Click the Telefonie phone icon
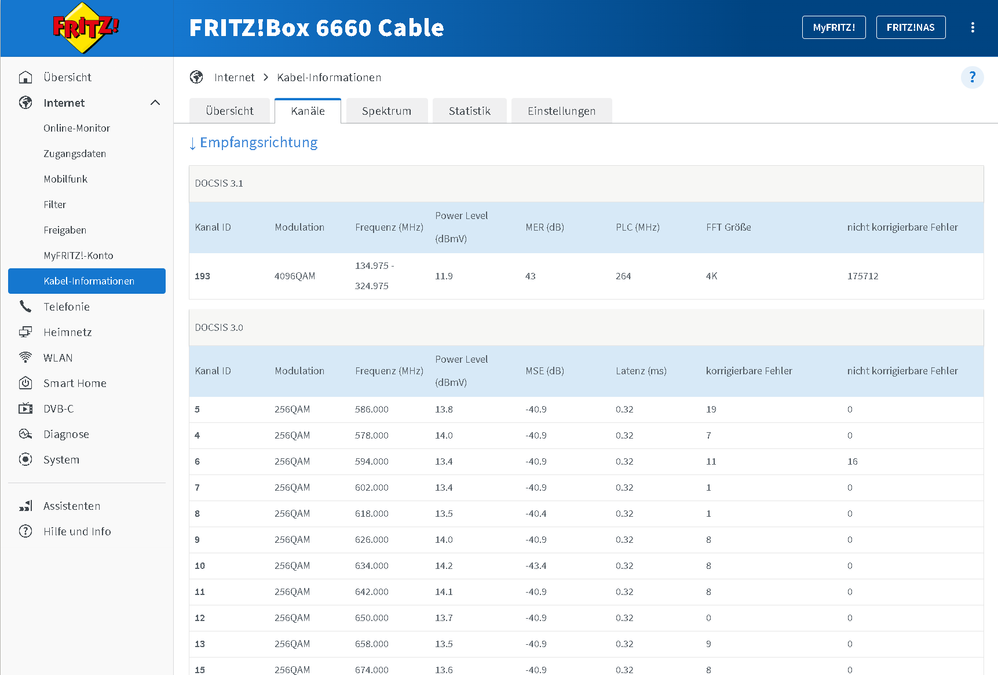The width and height of the screenshot is (998, 675). point(26,307)
